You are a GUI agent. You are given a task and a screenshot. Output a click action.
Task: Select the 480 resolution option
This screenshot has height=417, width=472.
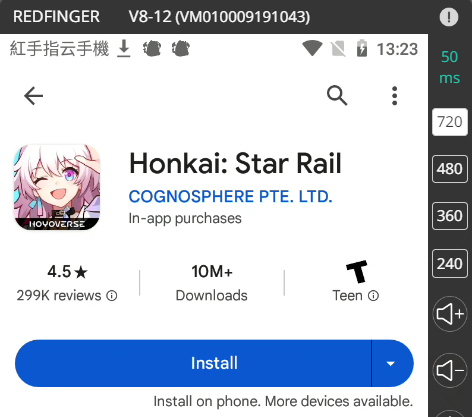450,169
